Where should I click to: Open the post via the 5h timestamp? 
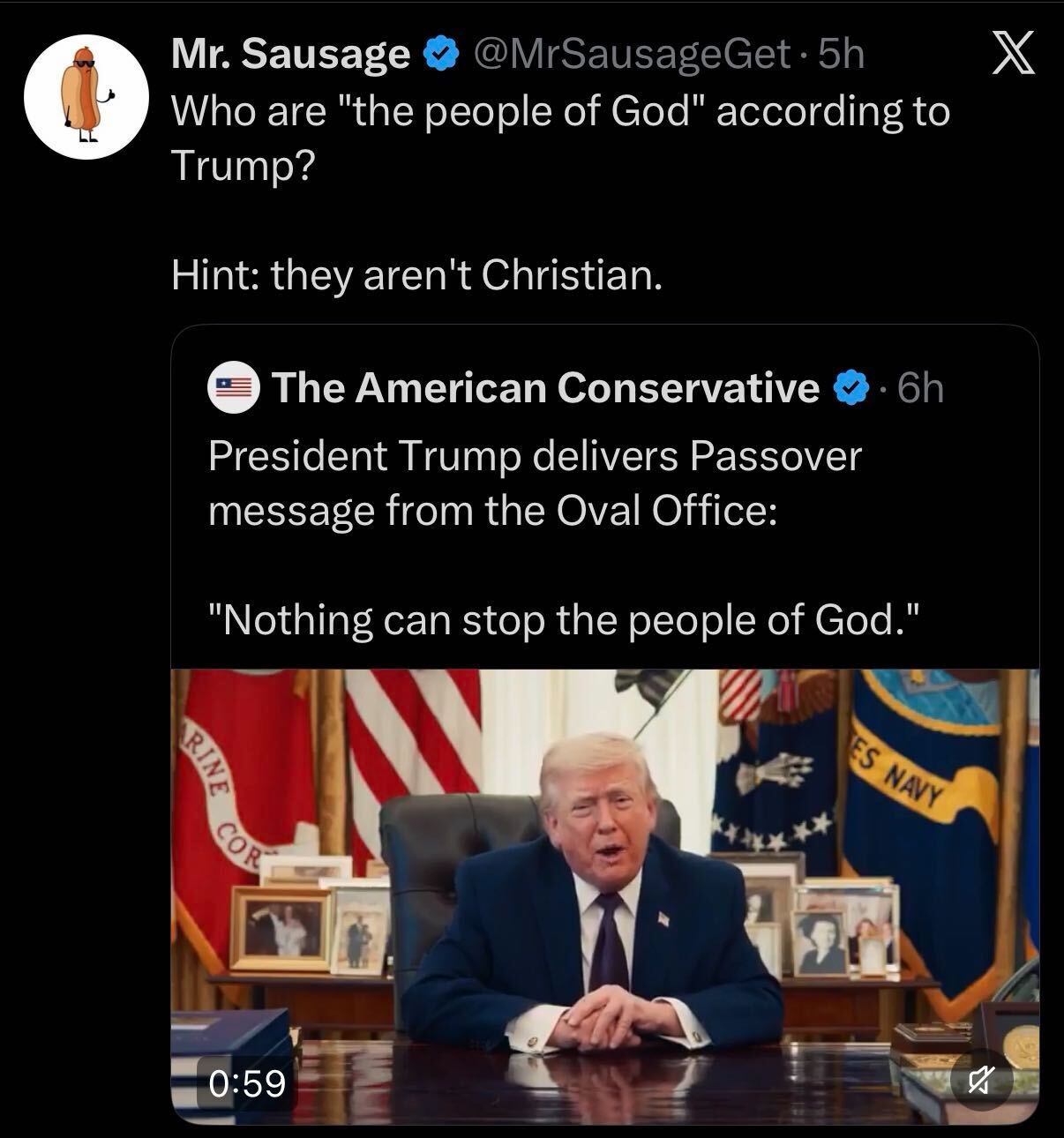(x=841, y=55)
